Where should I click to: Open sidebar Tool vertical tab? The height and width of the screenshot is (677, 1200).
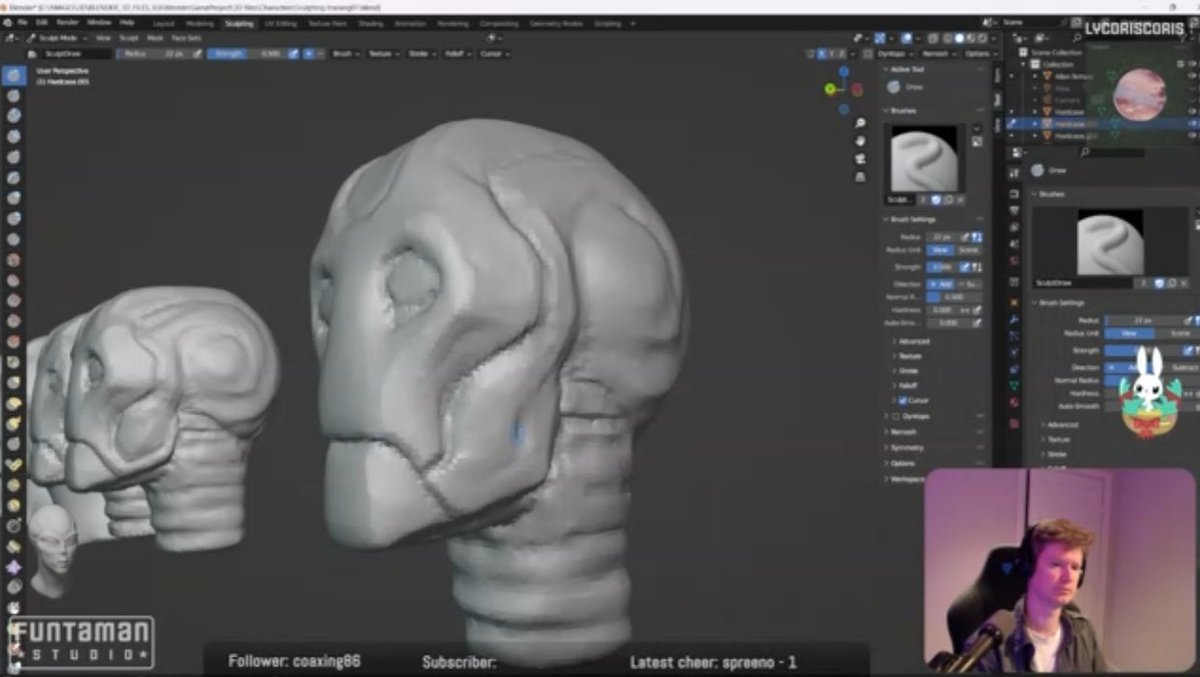coord(998,98)
